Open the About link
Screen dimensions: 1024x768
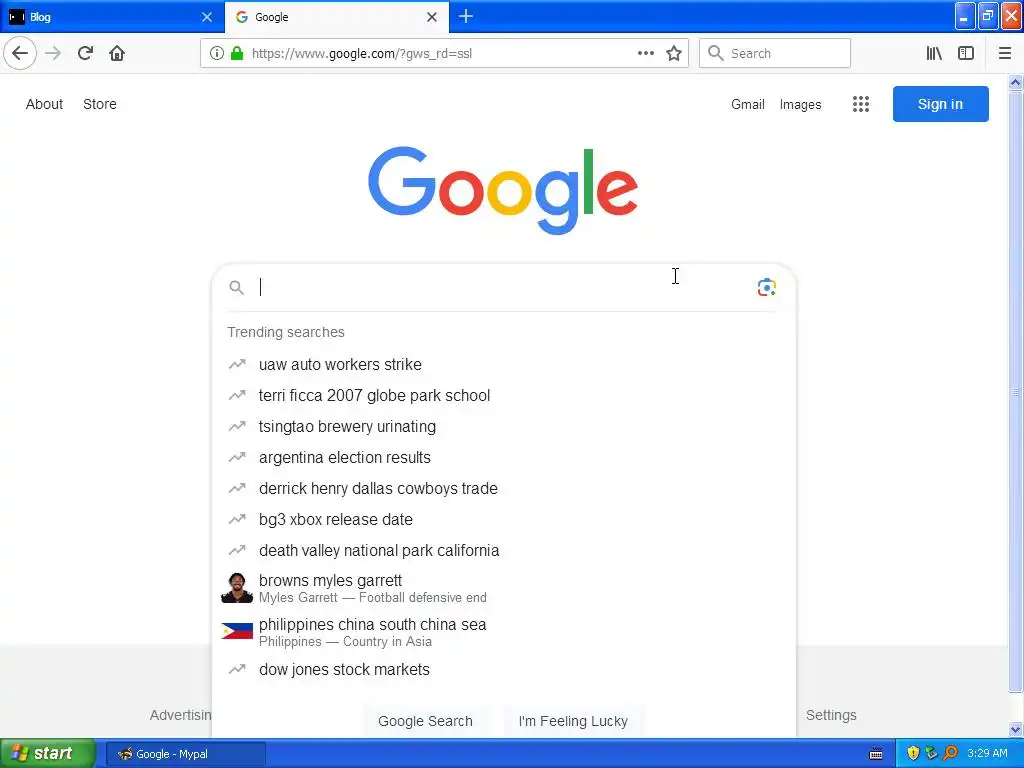44,104
